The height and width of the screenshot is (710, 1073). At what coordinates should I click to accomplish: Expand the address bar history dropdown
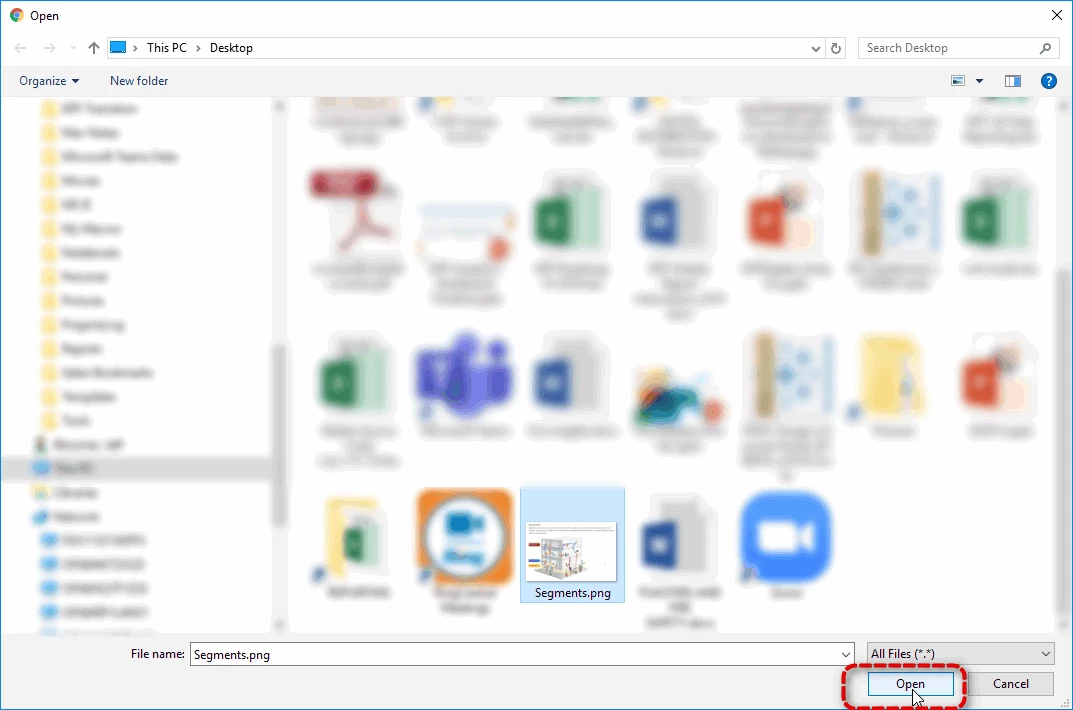coord(816,49)
